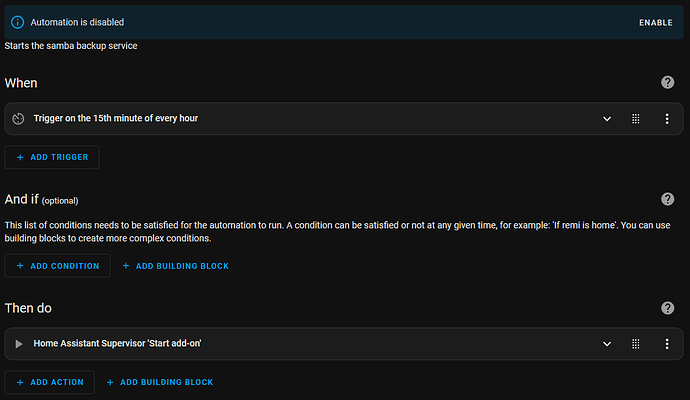This screenshot has height=400, width=690.
Task: Click the Home Assistant Supervisor action title
Action: (x=119, y=344)
